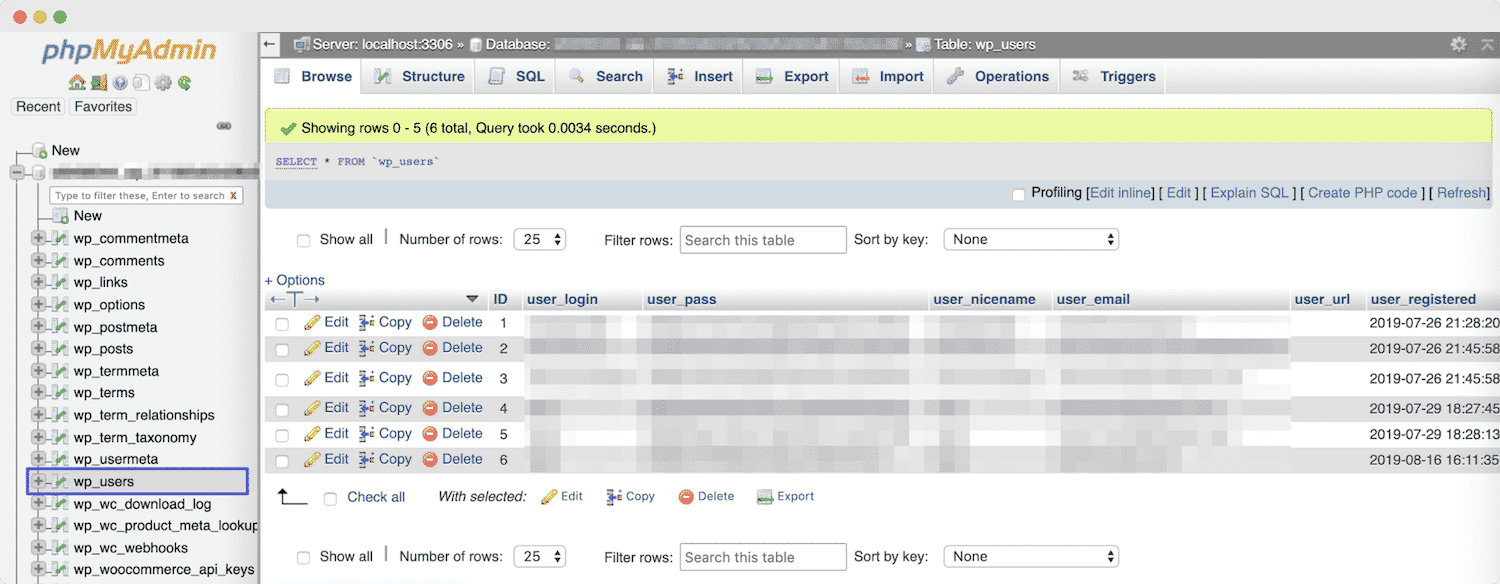Screen dimensions: 1500x584
Task: Tick the bottom Show all checkbox
Action: pyautogui.click(x=303, y=558)
